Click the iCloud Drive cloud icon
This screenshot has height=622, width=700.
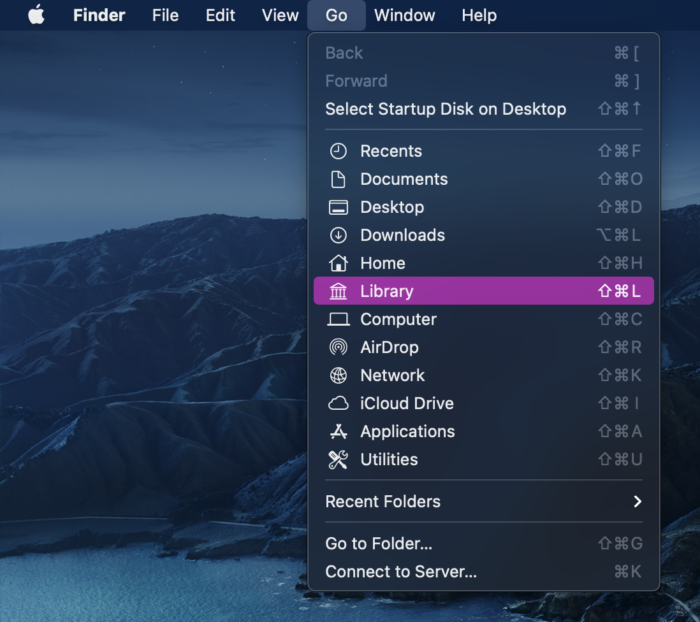point(338,403)
